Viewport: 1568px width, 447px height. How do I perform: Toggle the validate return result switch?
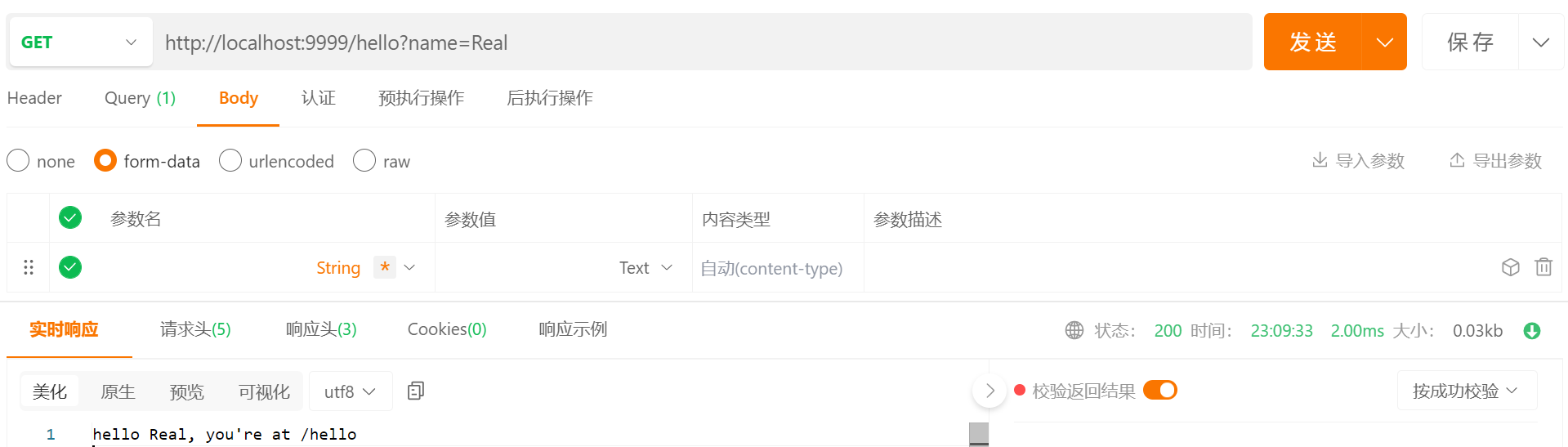tap(1159, 391)
